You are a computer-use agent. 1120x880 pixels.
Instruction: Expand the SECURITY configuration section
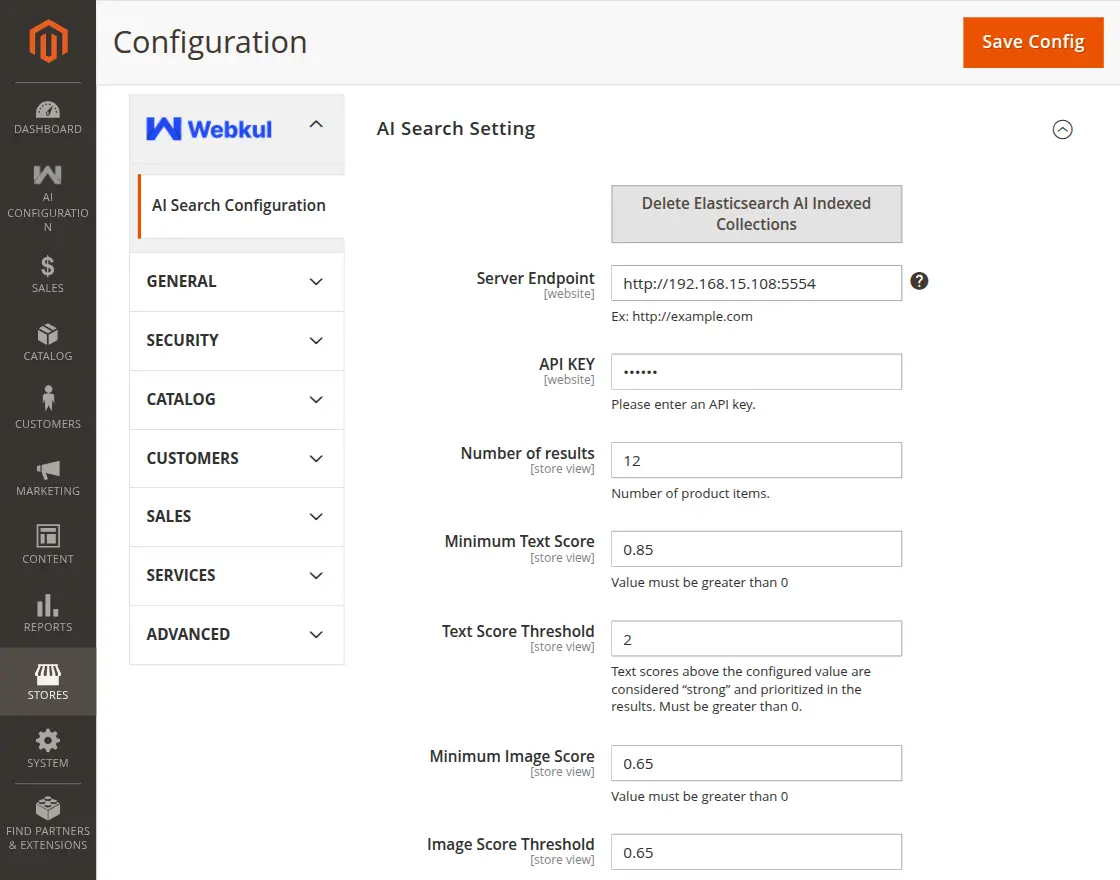[x=236, y=340]
